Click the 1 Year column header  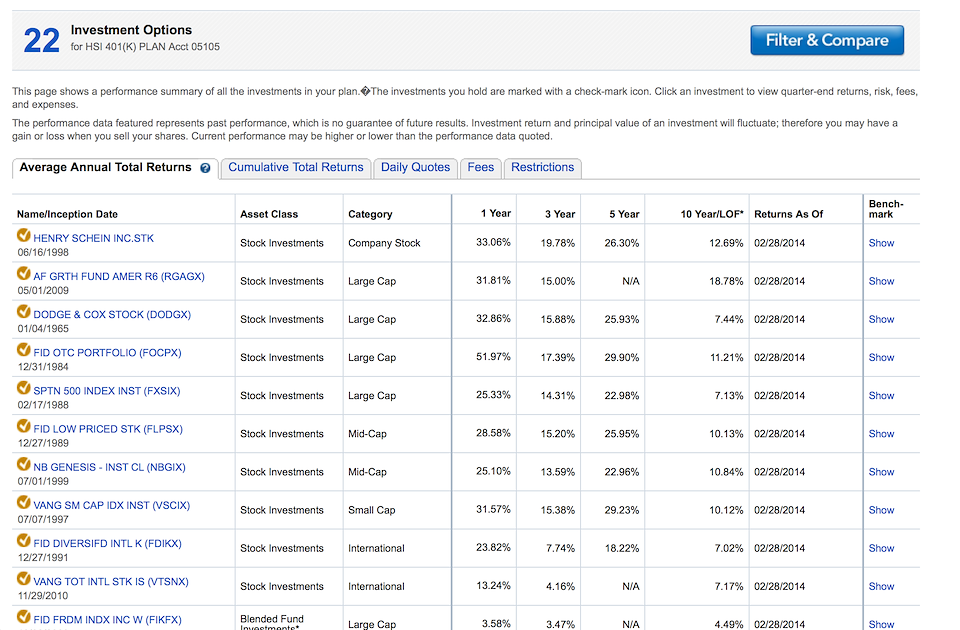pyautogui.click(x=495, y=213)
